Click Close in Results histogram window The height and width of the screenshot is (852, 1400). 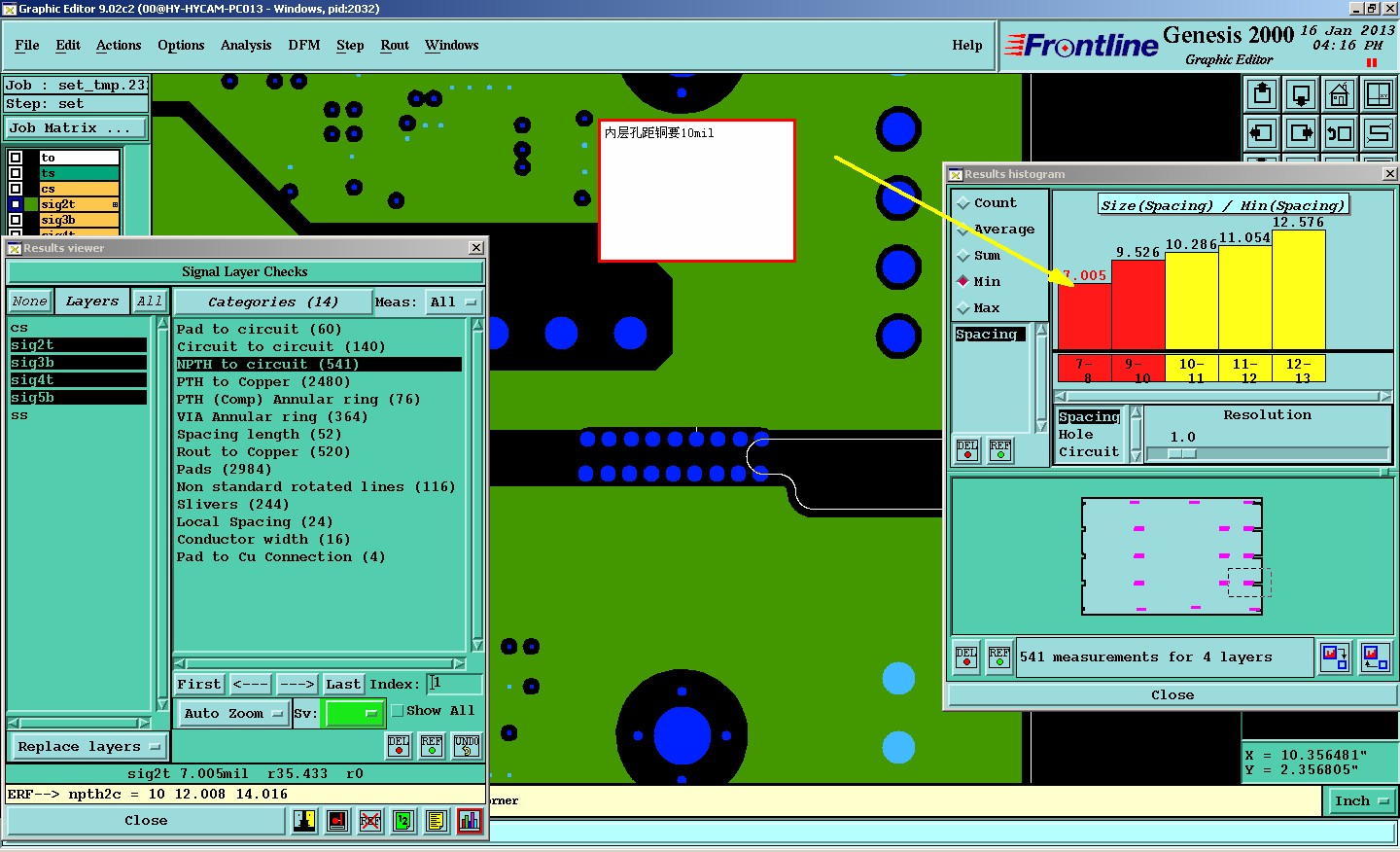(1172, 695)
